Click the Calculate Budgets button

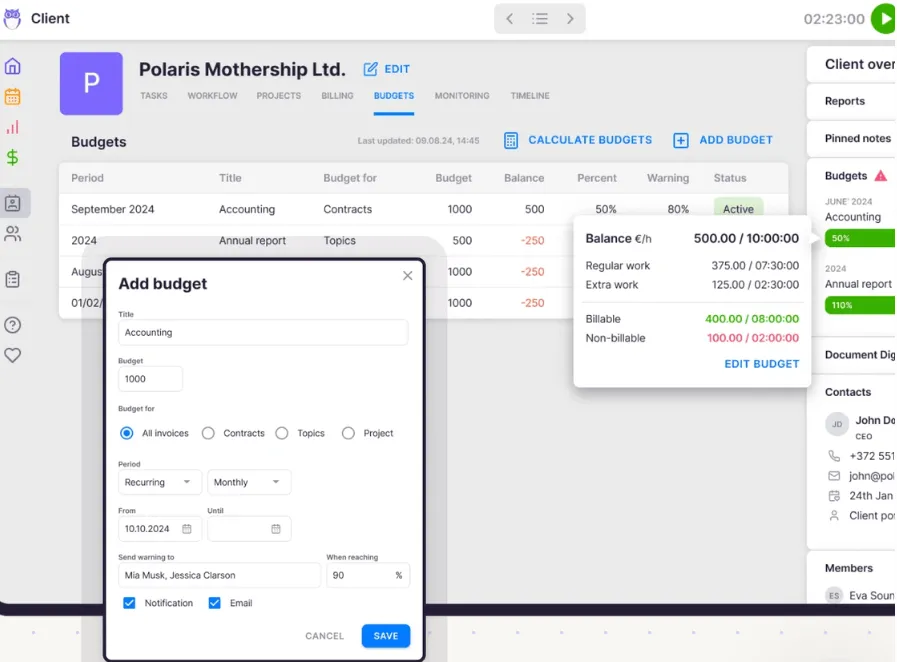(578, 140)
